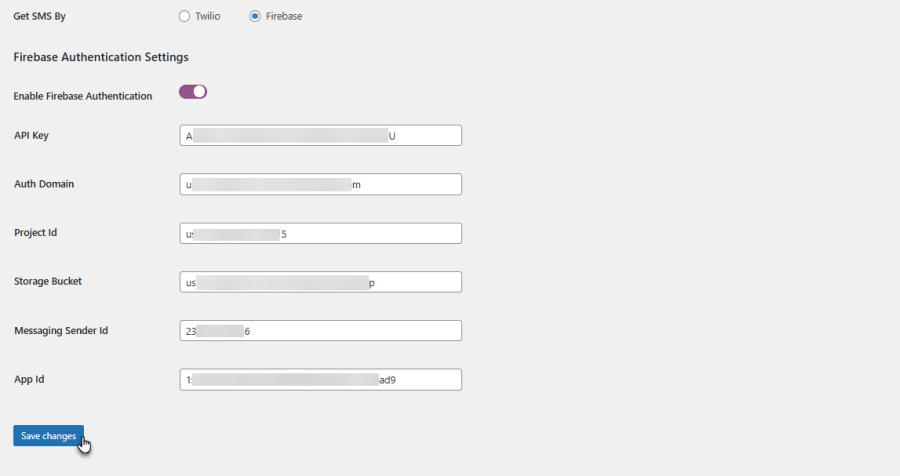Click the 'App Id' label text
The image size is (900, 476).
29,379
